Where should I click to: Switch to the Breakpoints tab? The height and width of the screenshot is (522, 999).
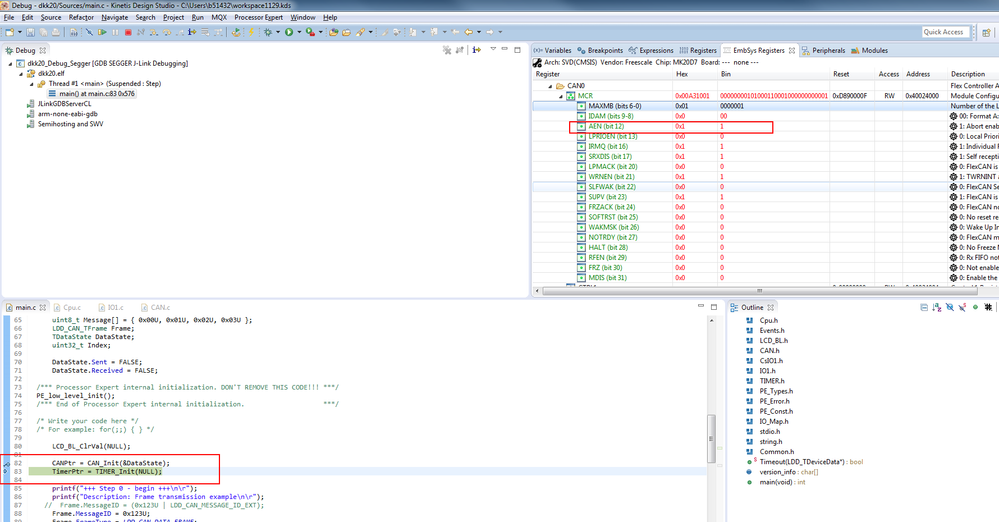coord(604,50)
